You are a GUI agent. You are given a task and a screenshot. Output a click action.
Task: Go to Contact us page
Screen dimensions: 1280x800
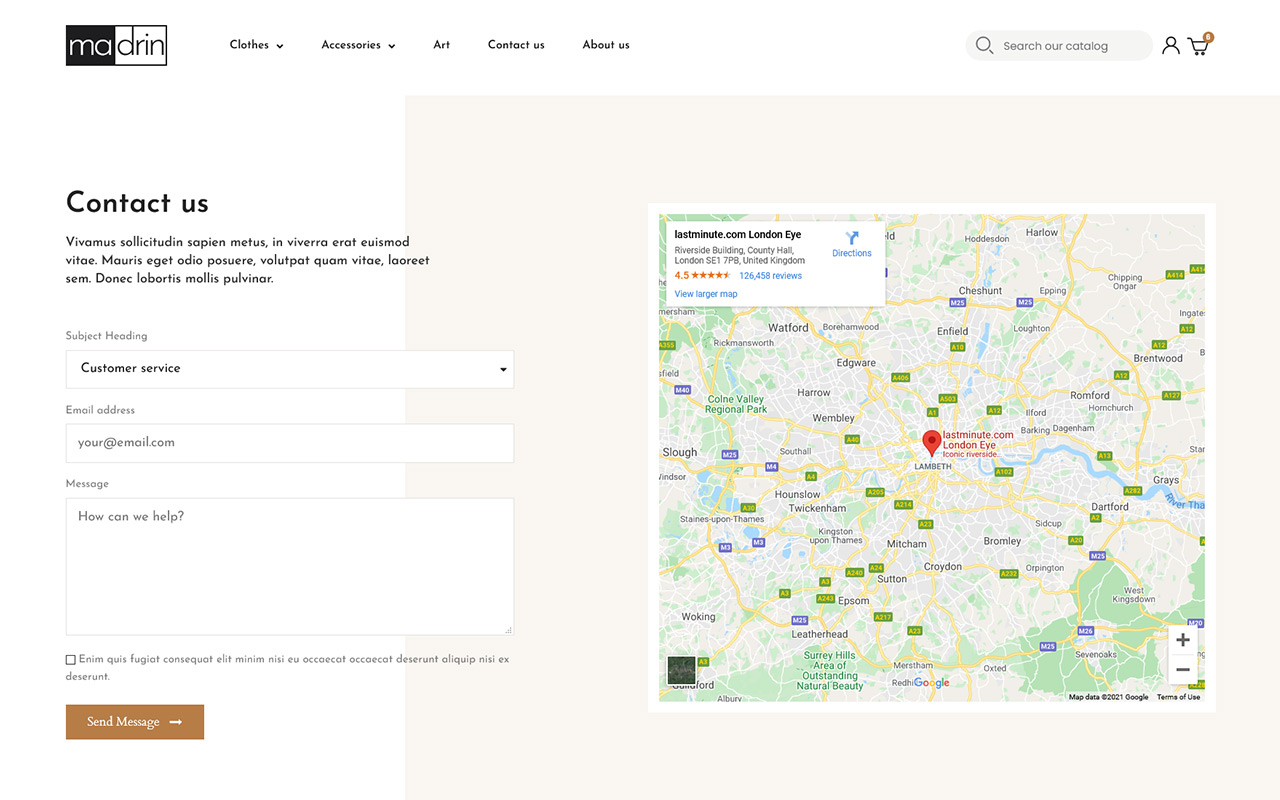click(516, 45)
